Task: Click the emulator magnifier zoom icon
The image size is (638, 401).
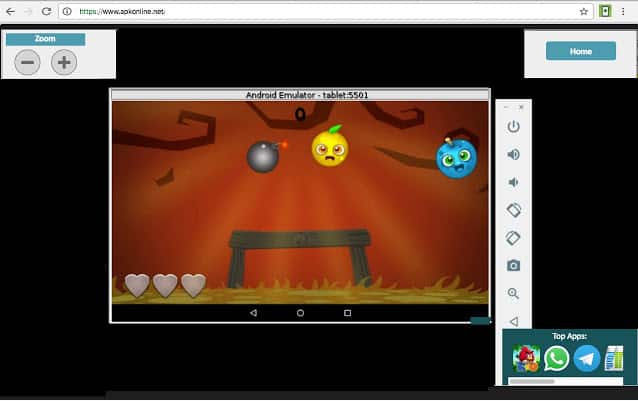Action: (x=513, y=293)
